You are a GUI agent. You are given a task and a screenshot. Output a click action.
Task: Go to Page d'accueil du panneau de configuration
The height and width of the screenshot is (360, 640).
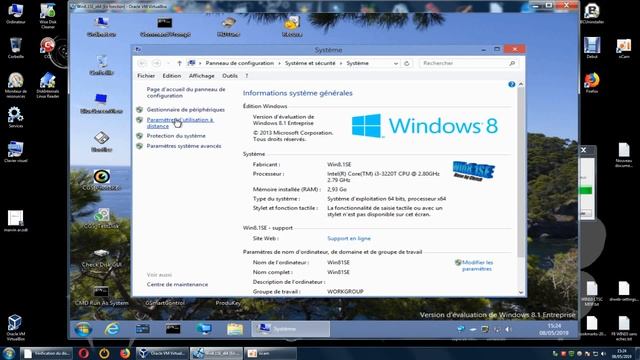click(x=186, y=92)
